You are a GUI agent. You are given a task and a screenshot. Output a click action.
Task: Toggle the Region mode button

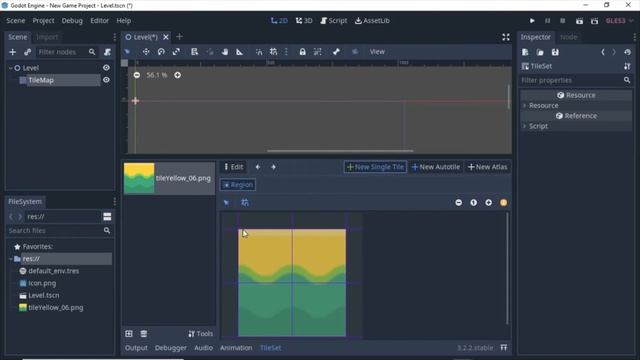[238, 185]
